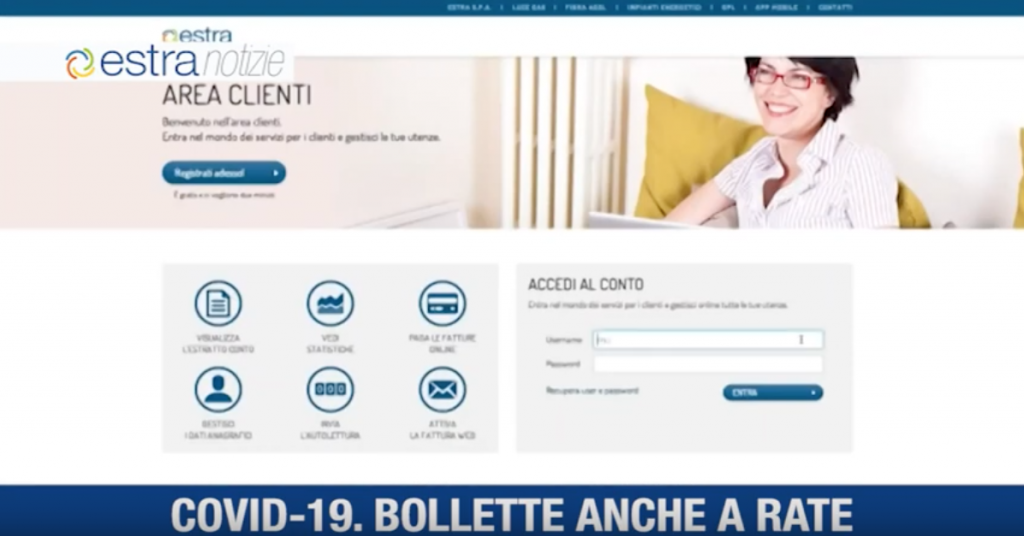Screen dimensions: 1024x536
Task: Open the GPL navigation item
Action: click(728, 8)
